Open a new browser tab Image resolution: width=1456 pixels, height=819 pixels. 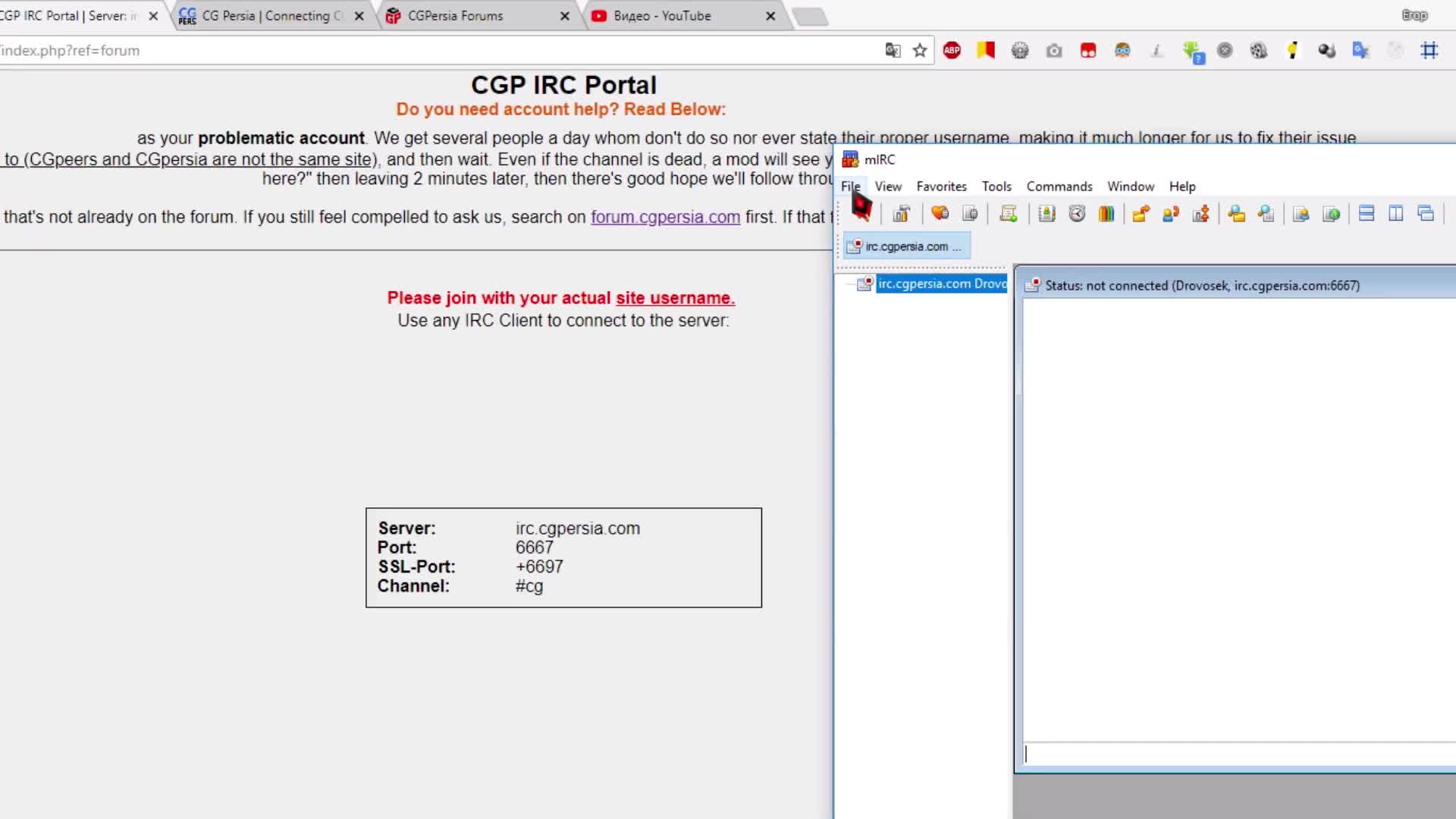pos(810,17)
